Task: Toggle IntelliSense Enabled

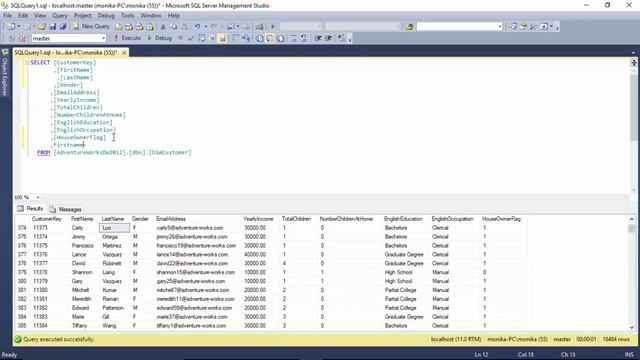Action: (x=222, y=38)
